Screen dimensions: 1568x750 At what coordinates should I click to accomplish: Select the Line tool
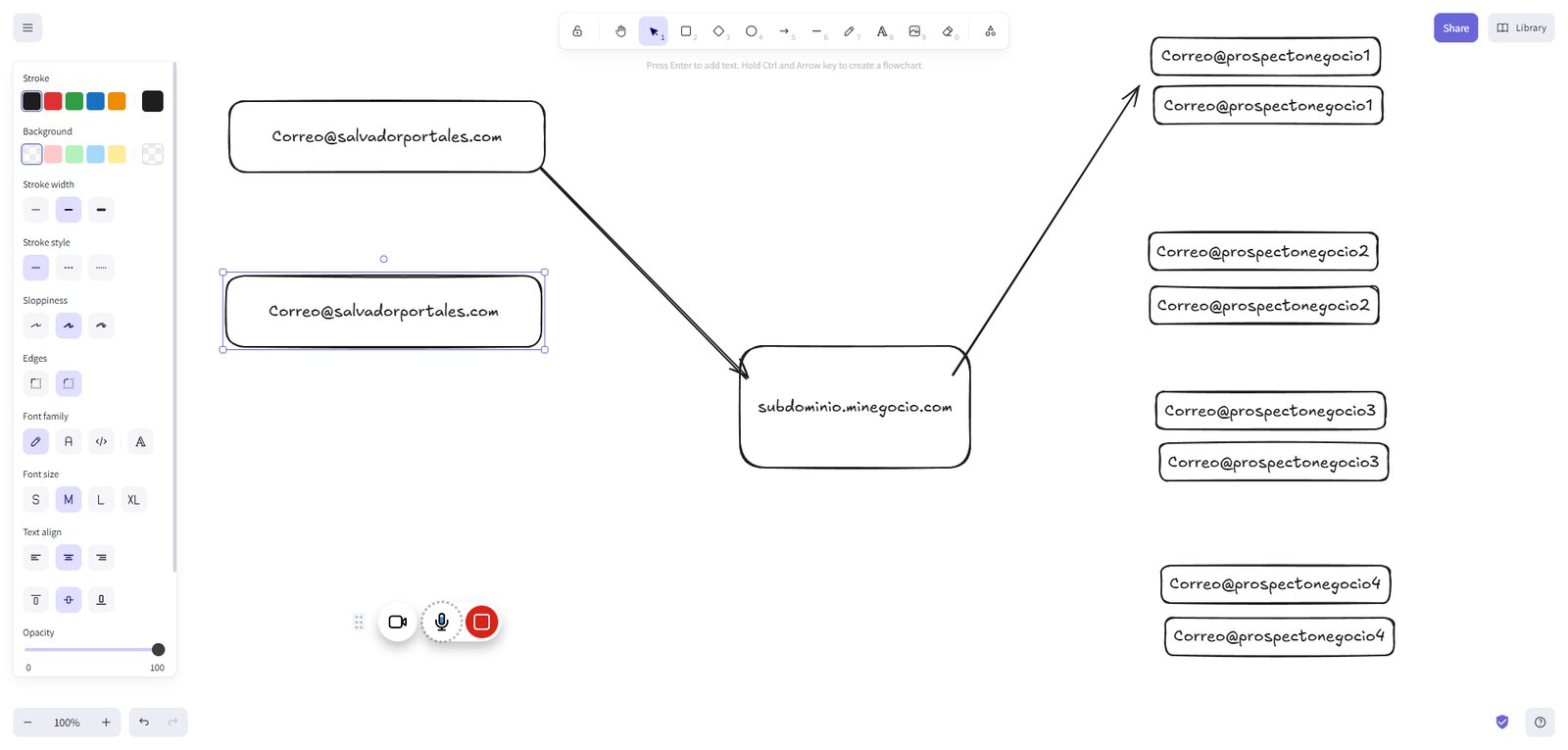tap(816, 31)
